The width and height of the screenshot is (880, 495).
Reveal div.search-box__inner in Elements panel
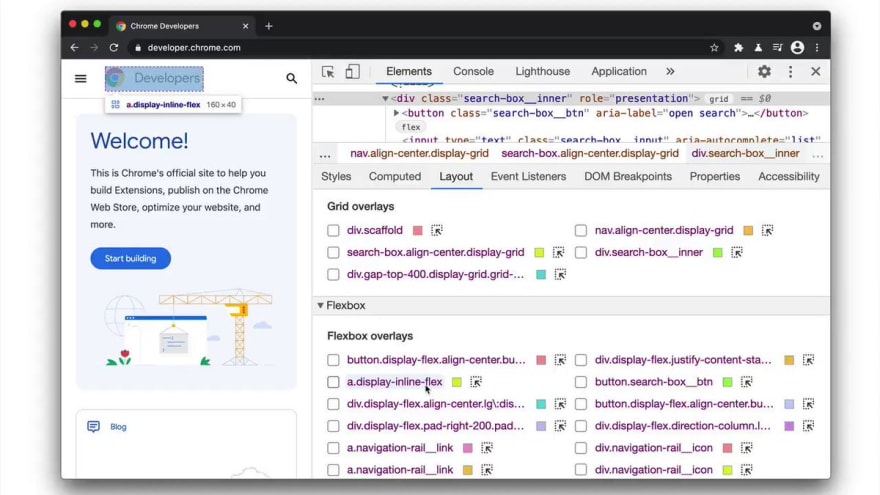pos(737,253)
